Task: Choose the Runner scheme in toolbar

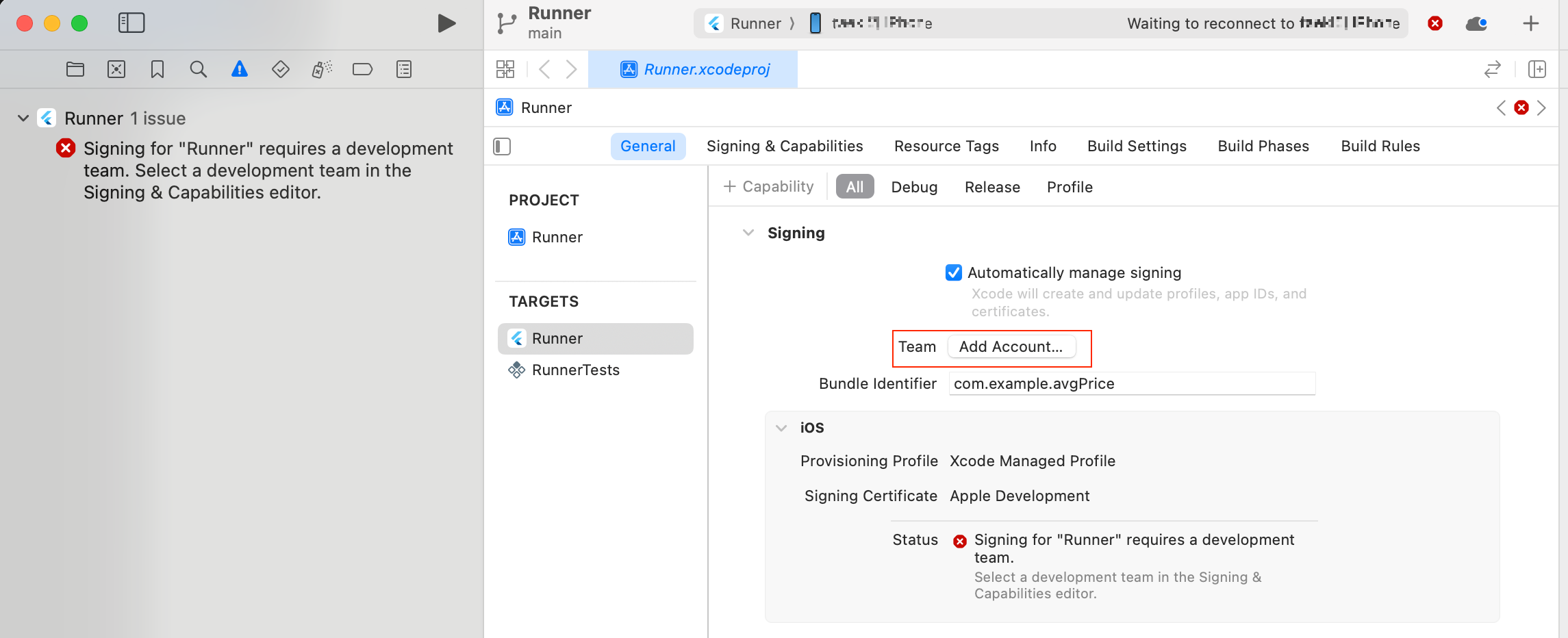Action: [x=744, y=23]
